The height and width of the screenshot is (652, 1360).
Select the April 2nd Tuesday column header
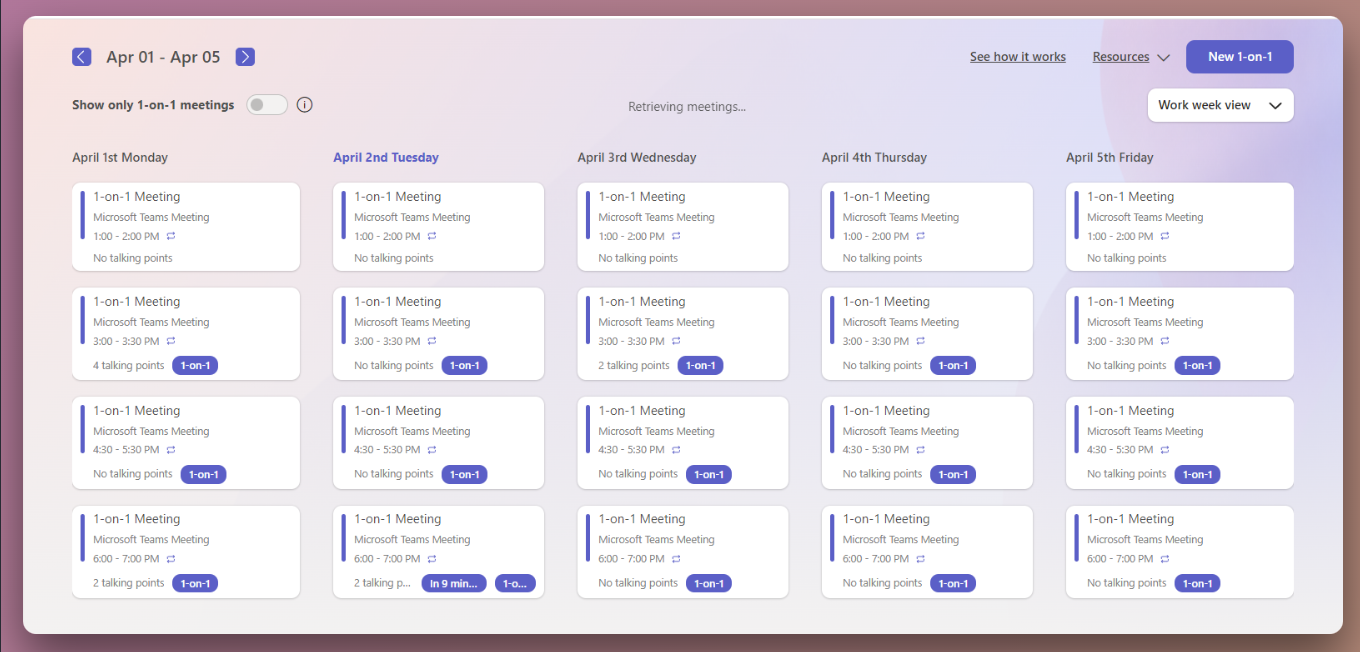click(386, 157)
